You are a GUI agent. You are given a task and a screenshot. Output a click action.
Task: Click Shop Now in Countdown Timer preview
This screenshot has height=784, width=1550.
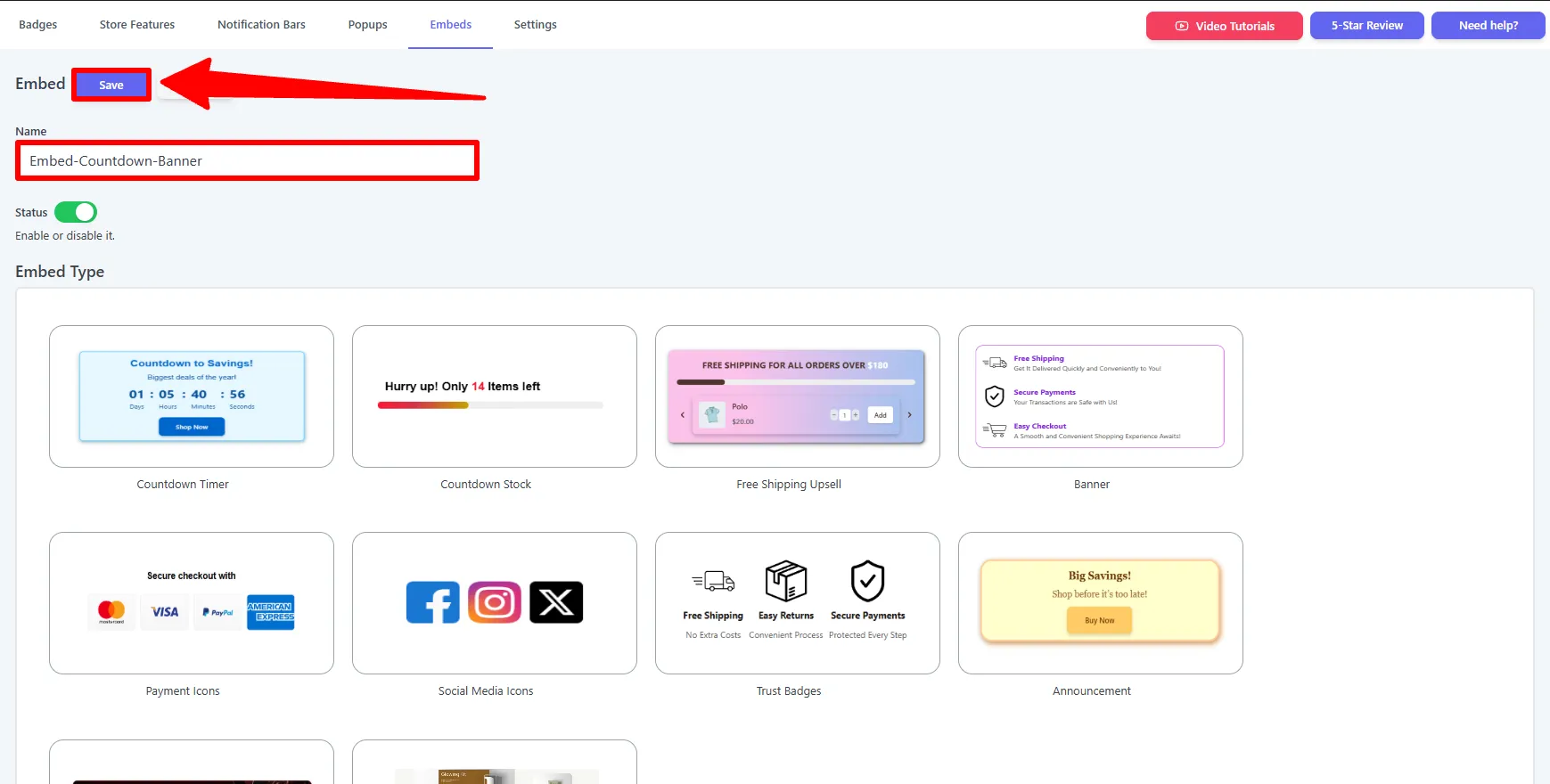pos(192,427)
